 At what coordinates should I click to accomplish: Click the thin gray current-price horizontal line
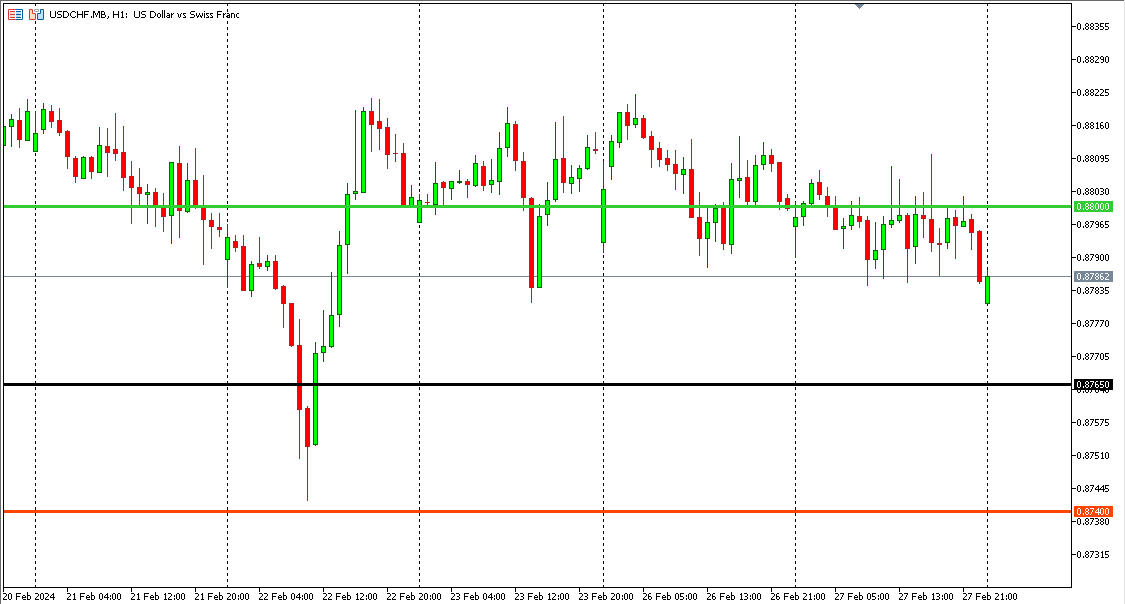click(x=537, y=276)
